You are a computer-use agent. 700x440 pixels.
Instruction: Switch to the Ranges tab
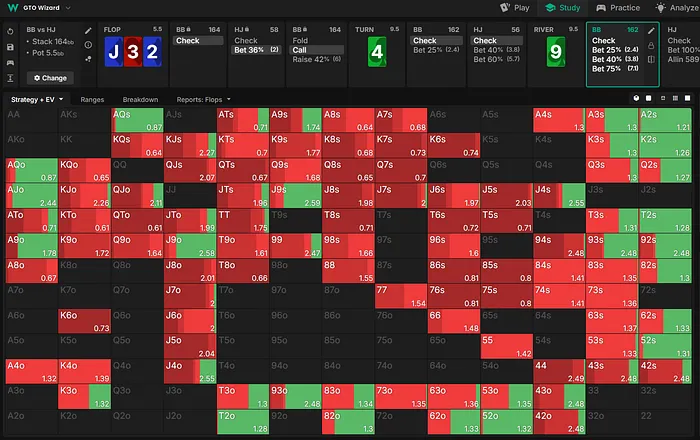coord(93,100)
